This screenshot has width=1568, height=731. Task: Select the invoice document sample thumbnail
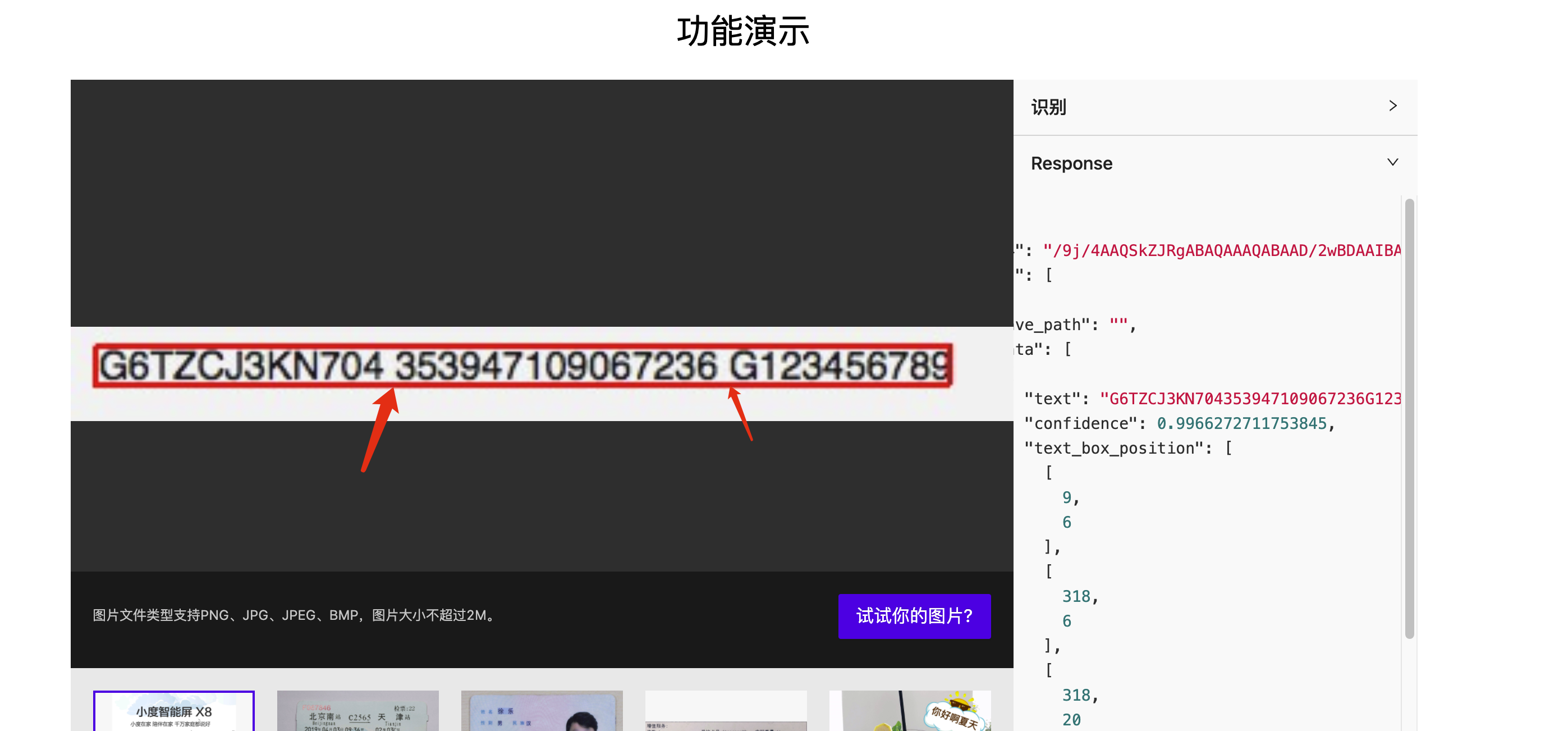[726, 710]
